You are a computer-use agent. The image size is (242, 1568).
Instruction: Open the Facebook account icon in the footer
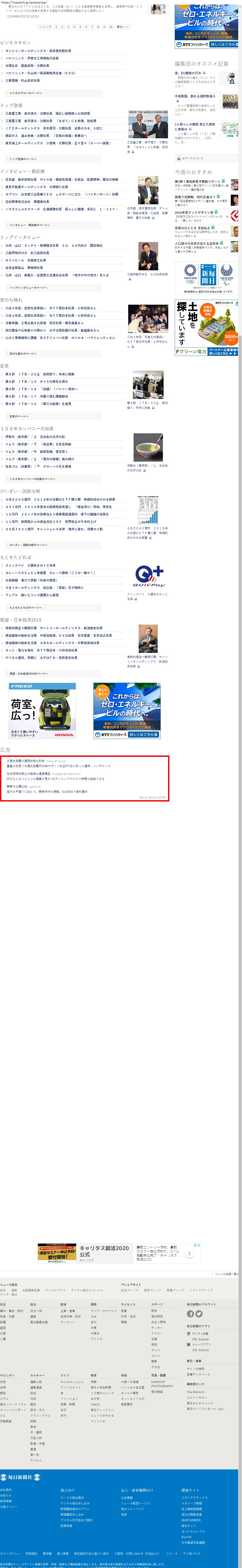pyautogui.click(x=190, y=1314)
